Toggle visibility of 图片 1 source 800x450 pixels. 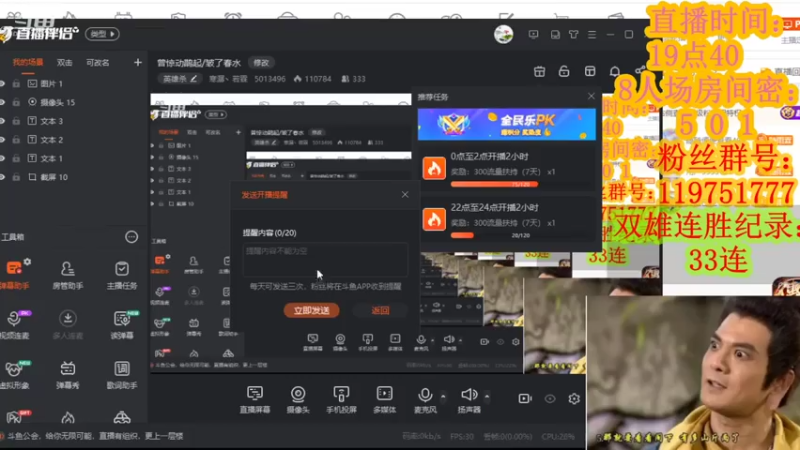2,84
